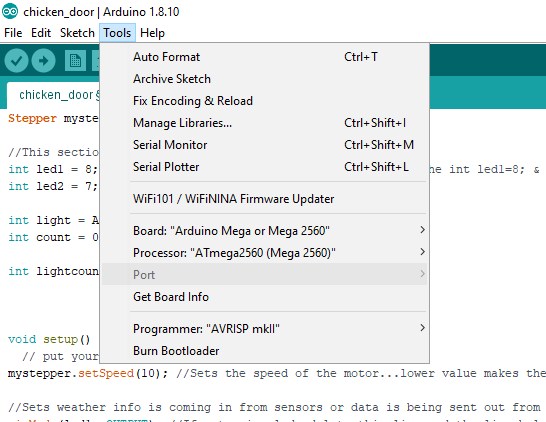Click the "//Sets weather info" comment line
The image size is (546, 422).
[274, 407]
